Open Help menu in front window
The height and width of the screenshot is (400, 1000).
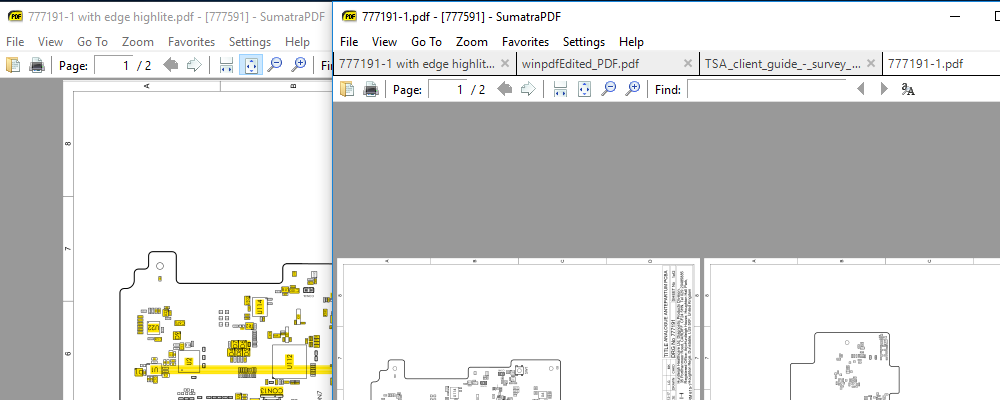pyautogui.click(x=631, y=42)
